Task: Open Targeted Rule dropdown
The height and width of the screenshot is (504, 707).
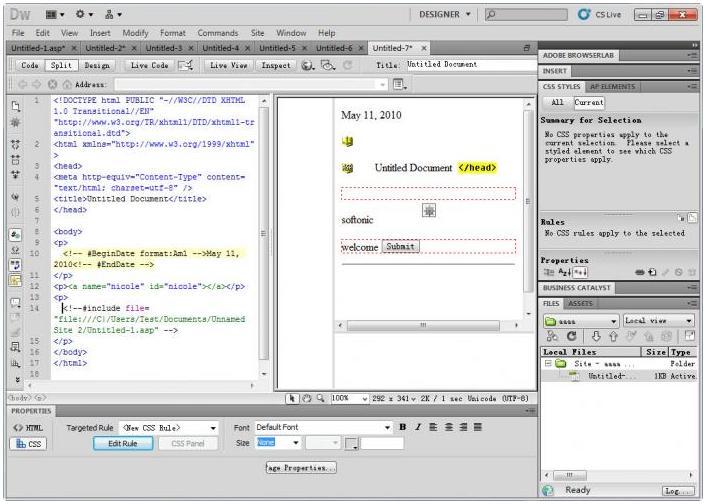Action: [169, 428]
